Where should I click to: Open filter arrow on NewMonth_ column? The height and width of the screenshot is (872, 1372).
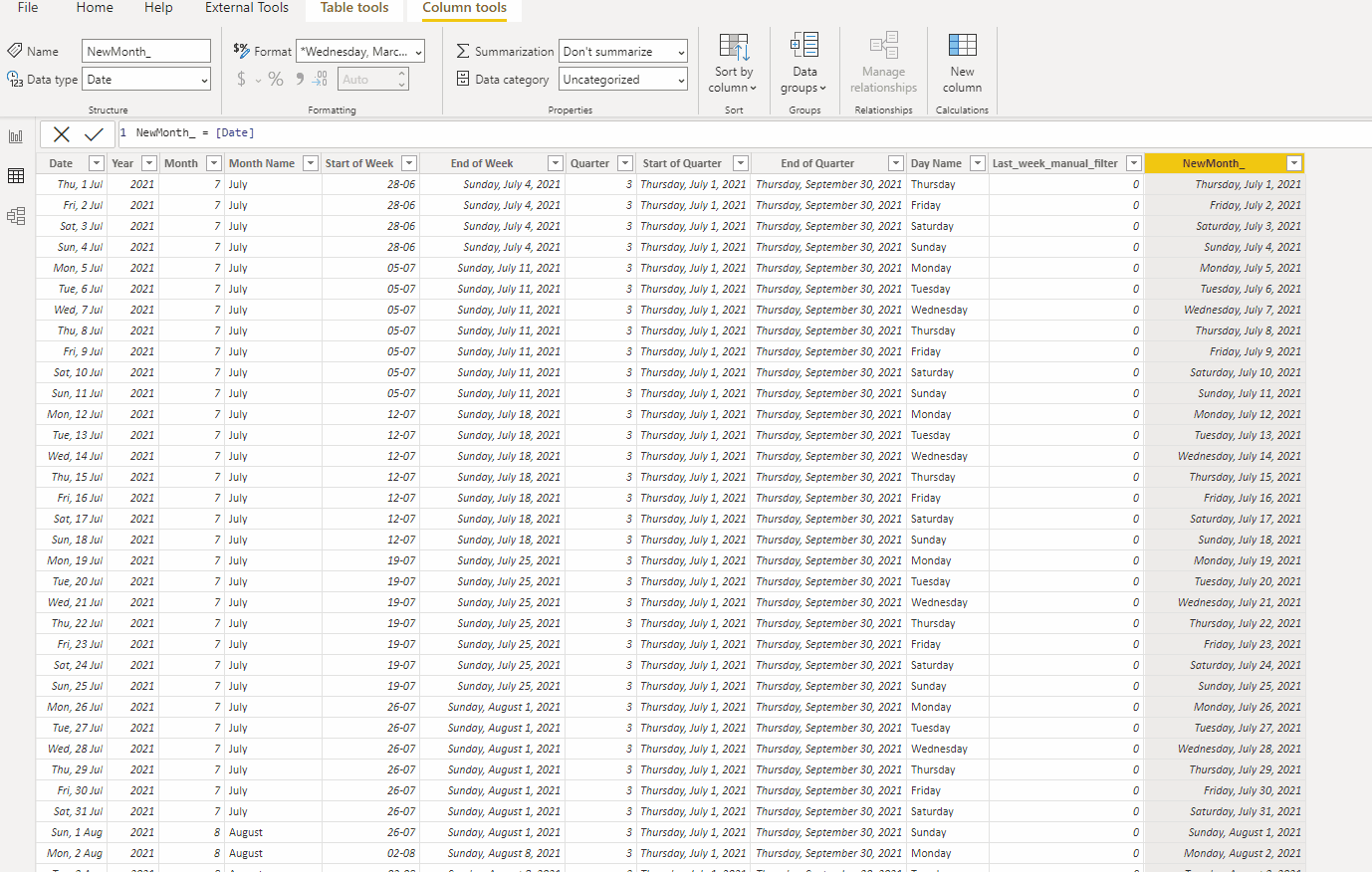1294,163
